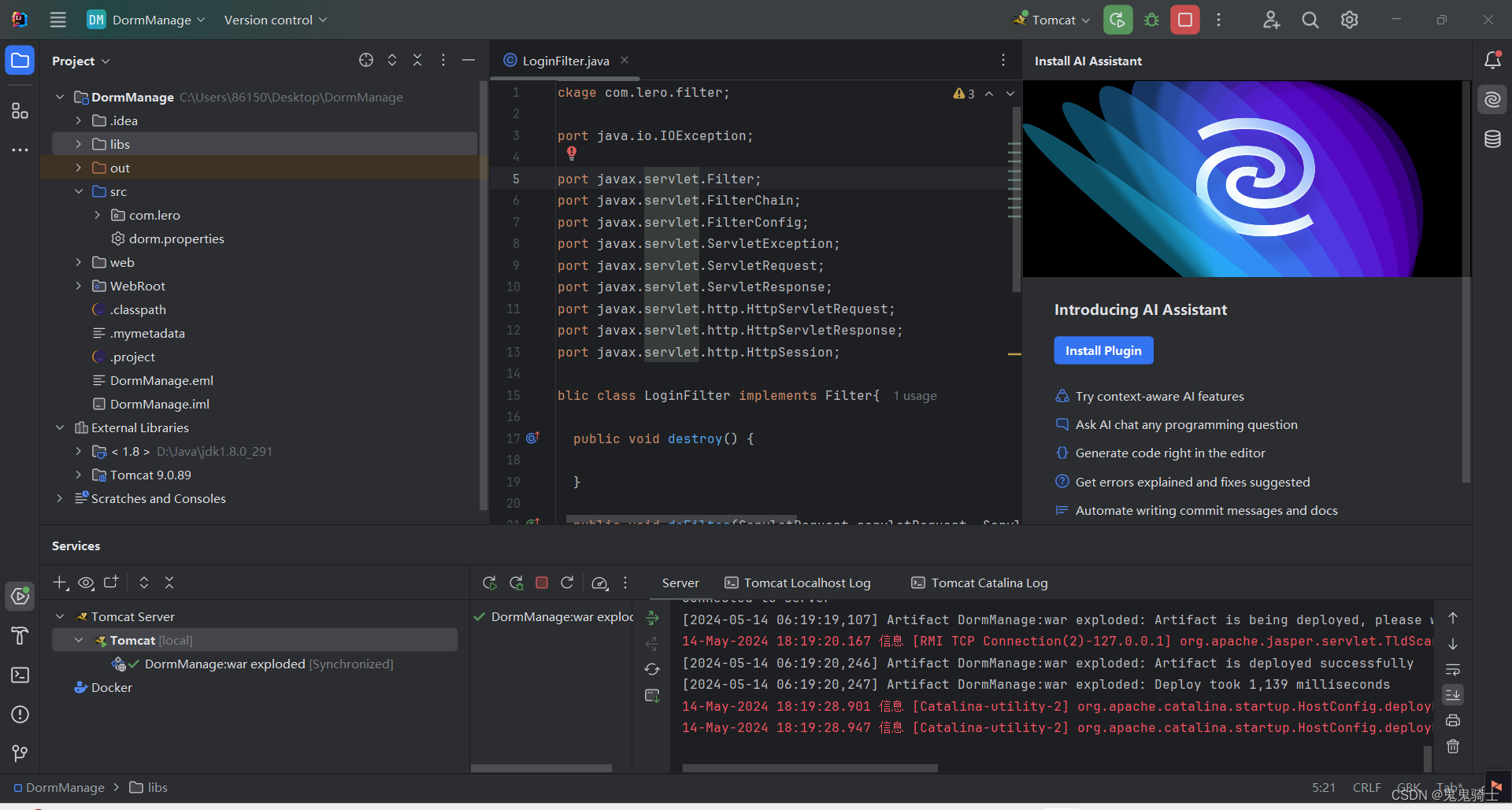Collapse the src folder node
The width and height of the screenshot is (1512, 810).
click(78, 191)
